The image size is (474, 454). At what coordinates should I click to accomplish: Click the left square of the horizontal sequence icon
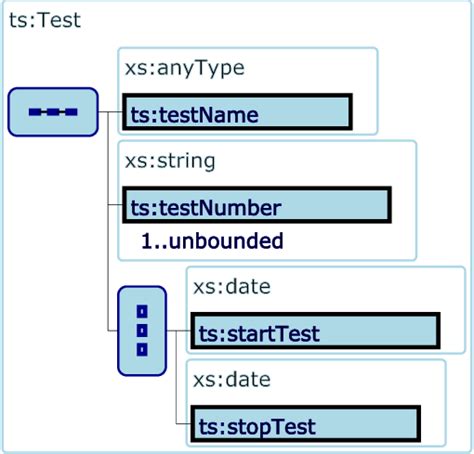pyautogui.click(x=35, y=112)
